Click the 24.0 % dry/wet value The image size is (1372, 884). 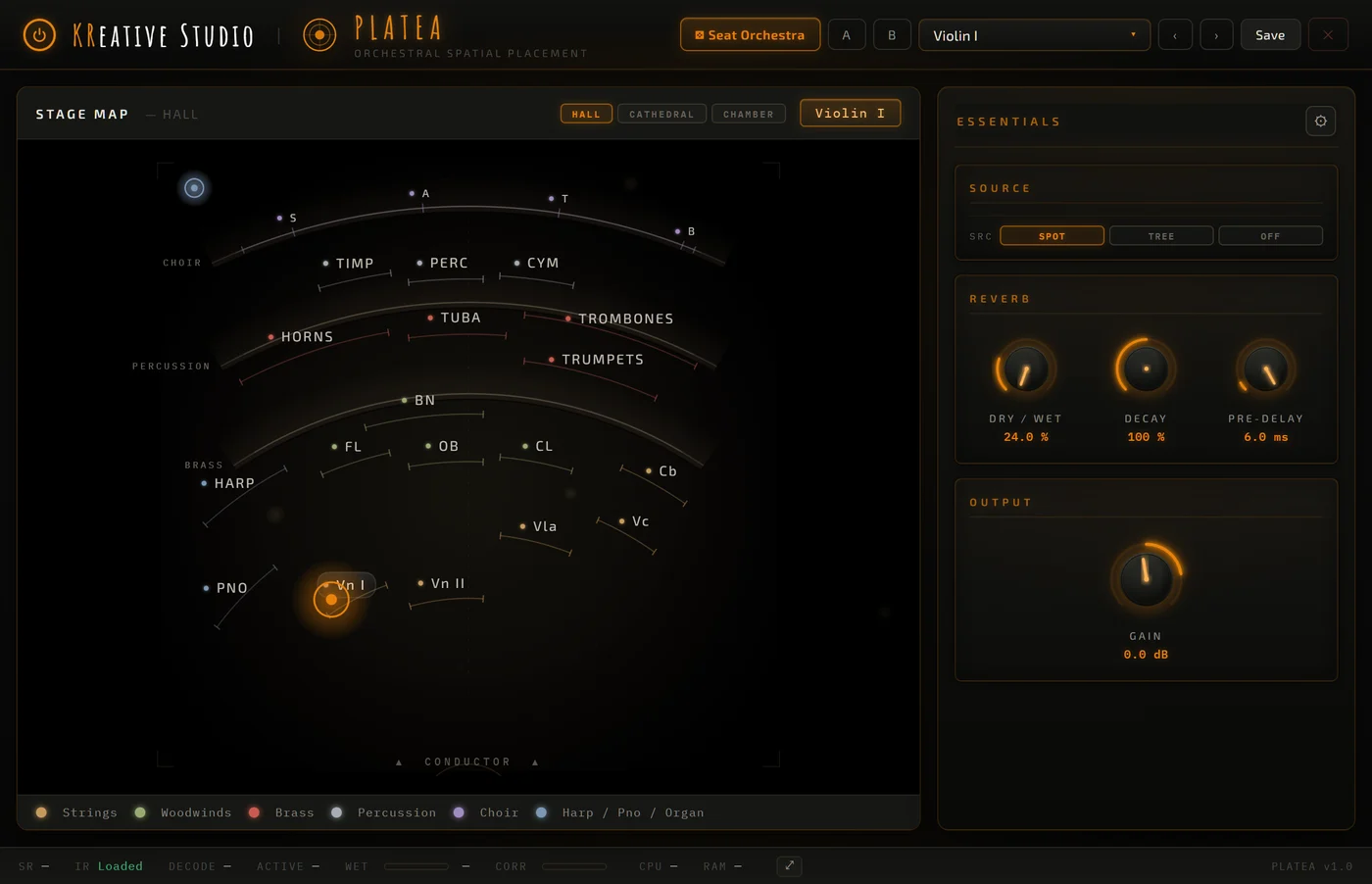[x=1026, y=437]
